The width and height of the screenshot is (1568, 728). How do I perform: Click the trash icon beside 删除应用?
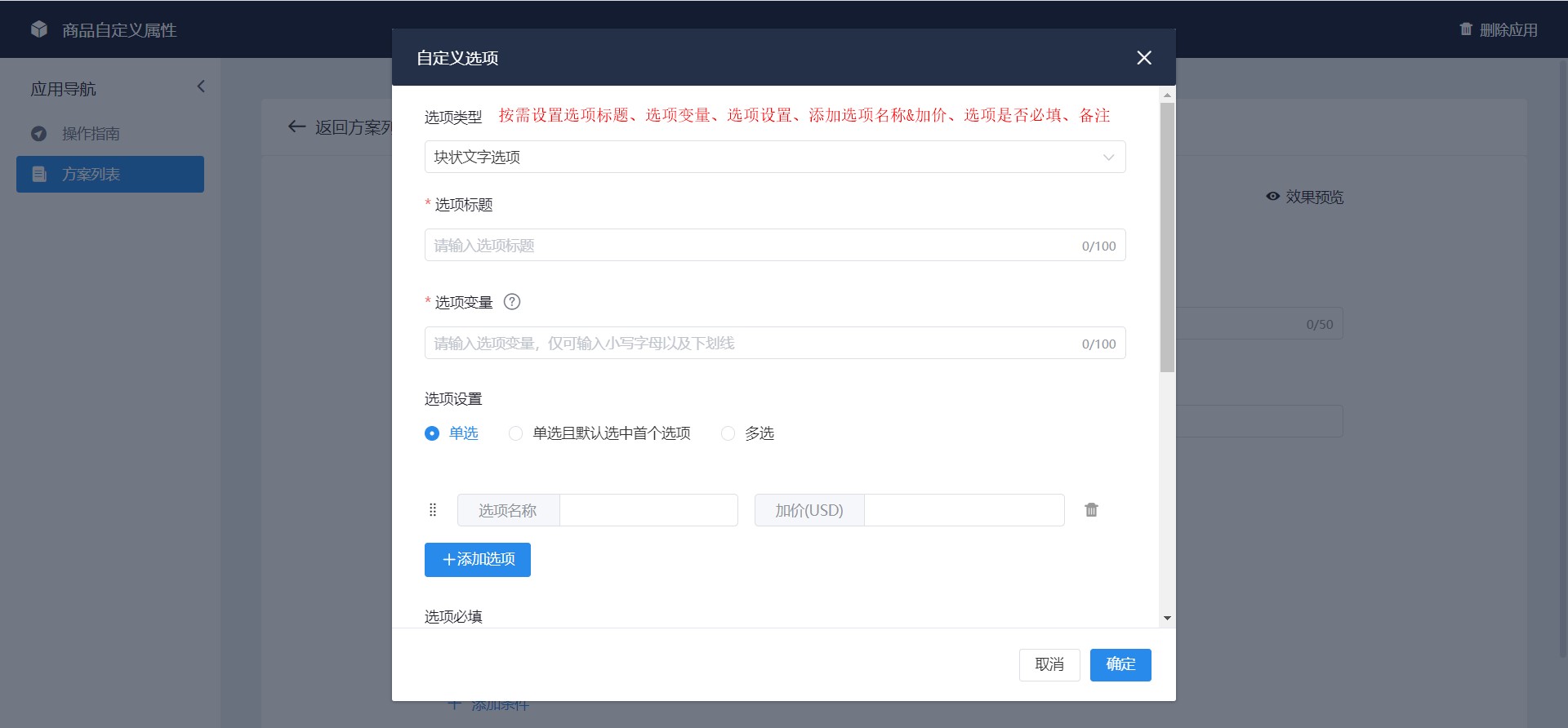[1466, 29]
